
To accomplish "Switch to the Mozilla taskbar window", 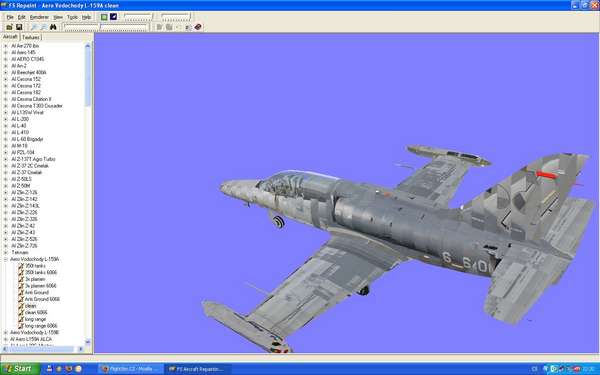I will click(130, 369).
